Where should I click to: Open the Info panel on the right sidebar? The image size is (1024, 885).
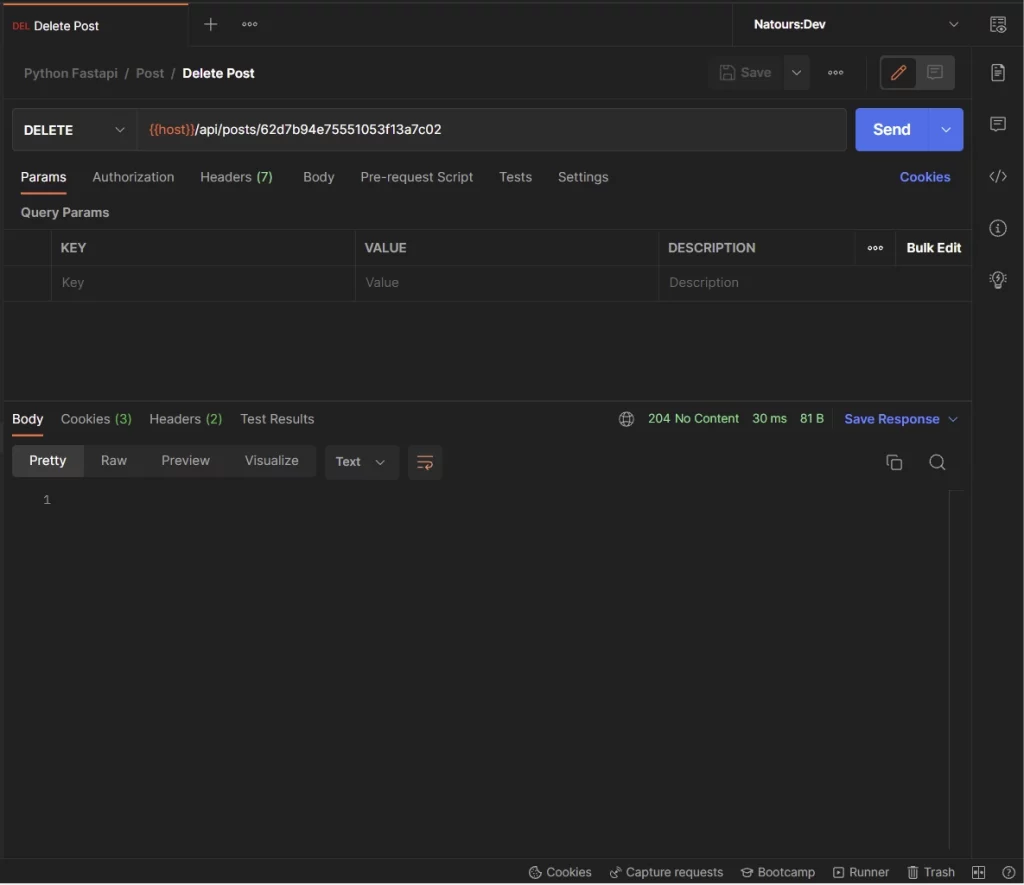pos(997,228)
